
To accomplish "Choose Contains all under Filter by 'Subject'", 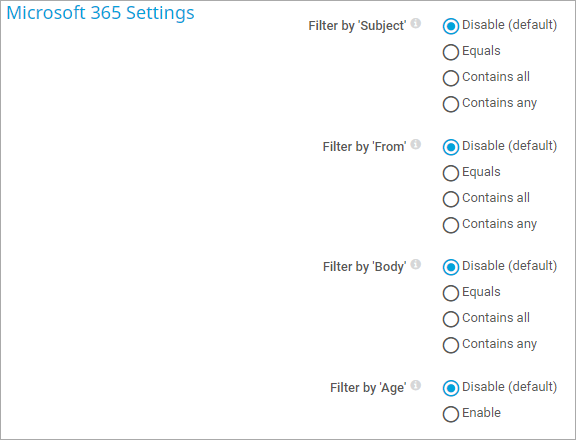I will coord(451,78).
